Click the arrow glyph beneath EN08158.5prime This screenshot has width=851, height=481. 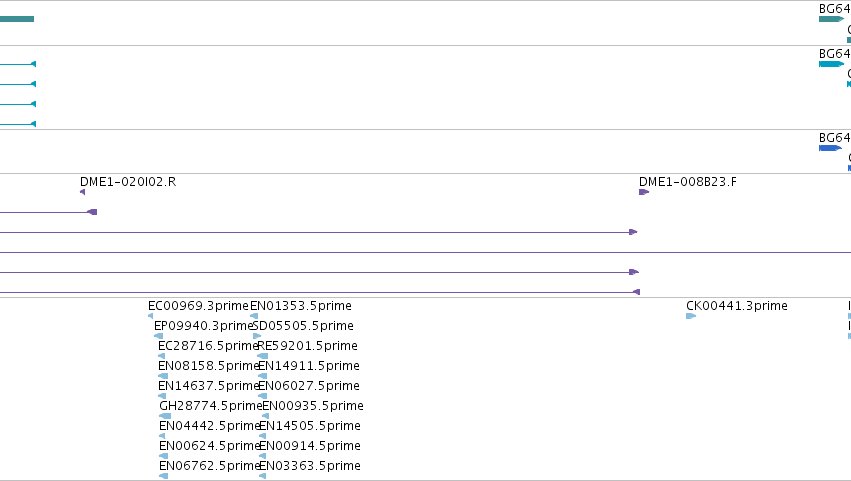(163, 376)
